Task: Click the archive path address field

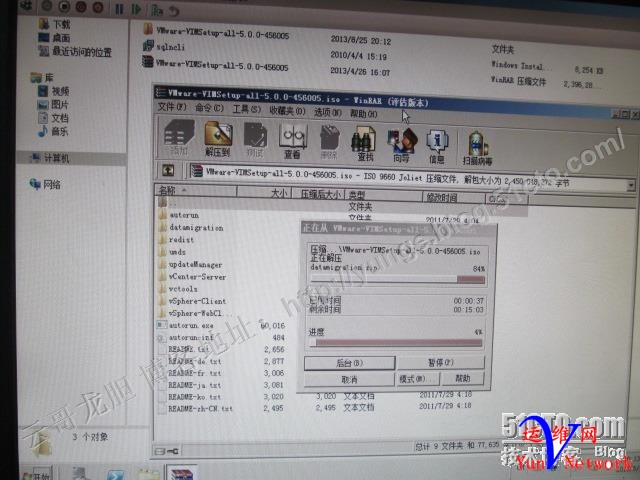Action: pos(408,177)
